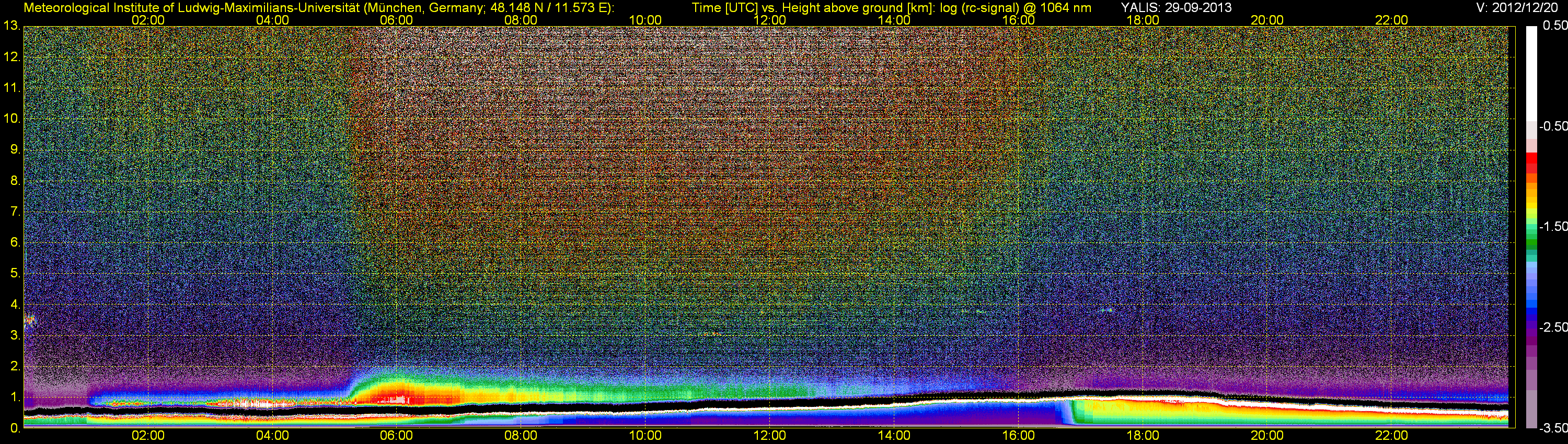The image size is (1568, 444).
Task: Pick the 6 km height axis label
Action: coord(15,243)
